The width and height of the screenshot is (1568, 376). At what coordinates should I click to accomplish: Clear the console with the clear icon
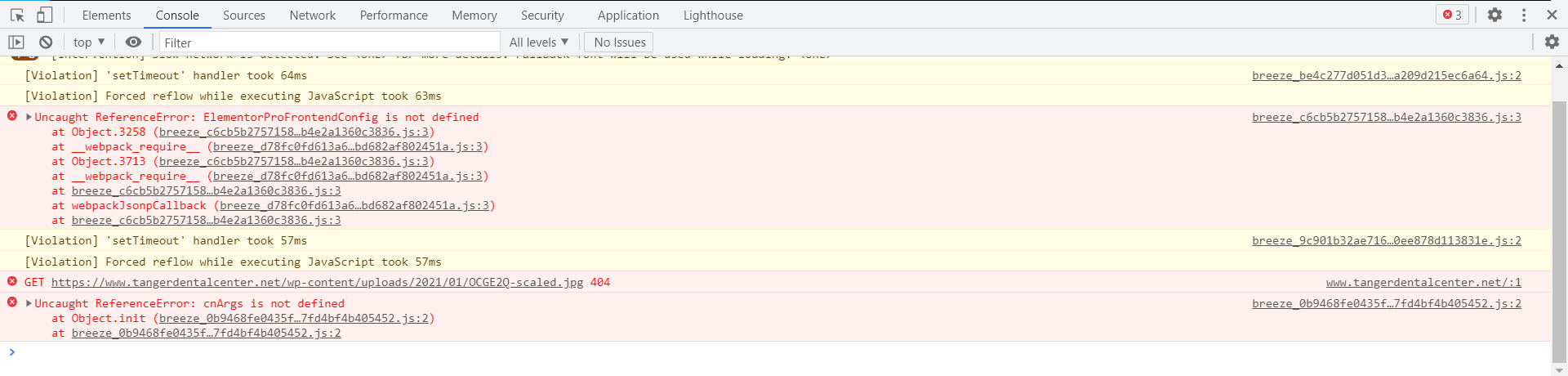(x=46, y=43)
